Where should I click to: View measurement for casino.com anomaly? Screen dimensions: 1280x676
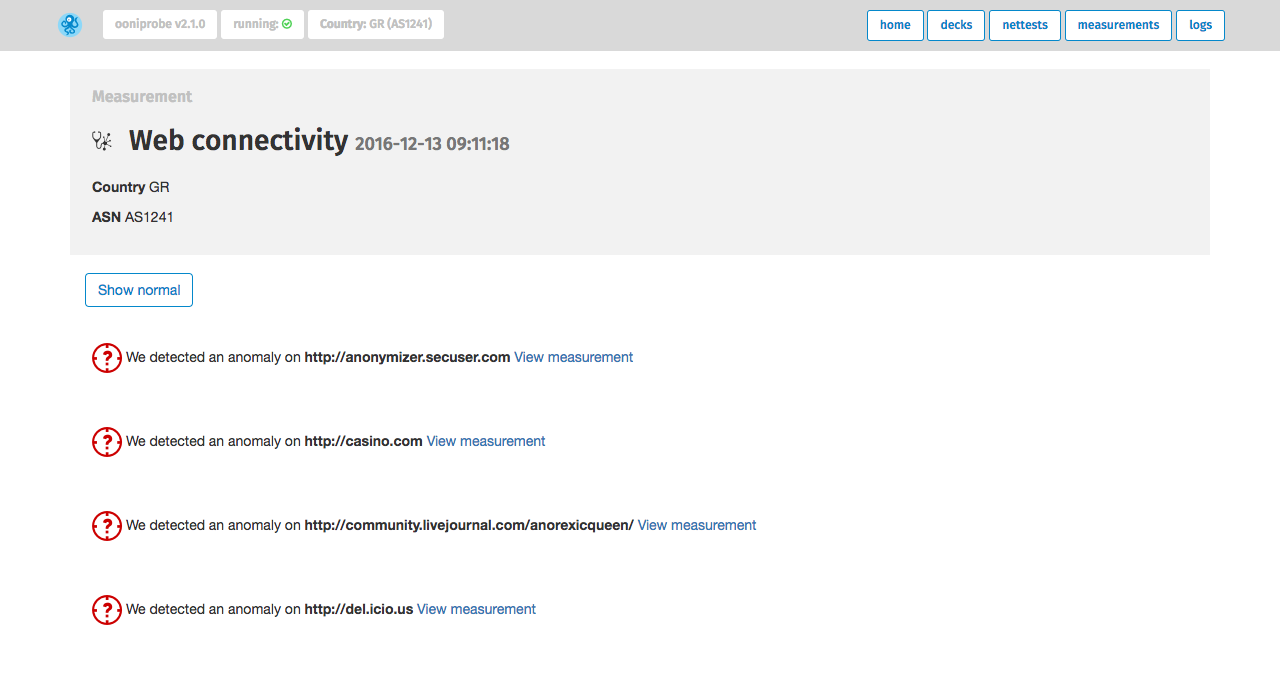pyautogui.click(x=485, y=441)
